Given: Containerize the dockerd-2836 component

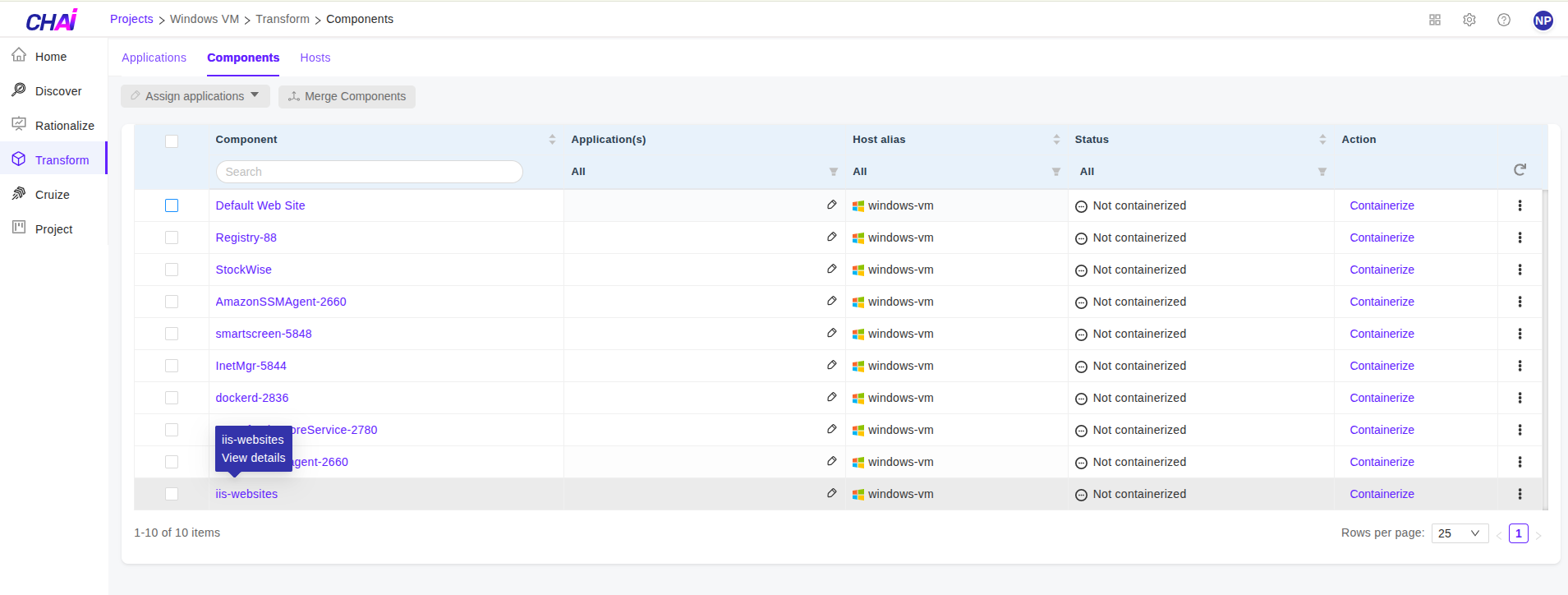Looking at the screenshot, I should click(1382, 398).
